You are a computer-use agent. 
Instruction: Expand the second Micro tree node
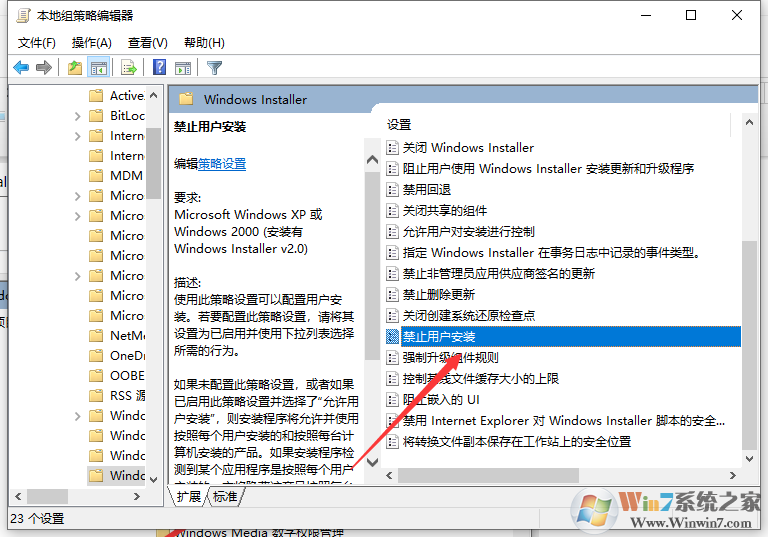coord(77,216)
